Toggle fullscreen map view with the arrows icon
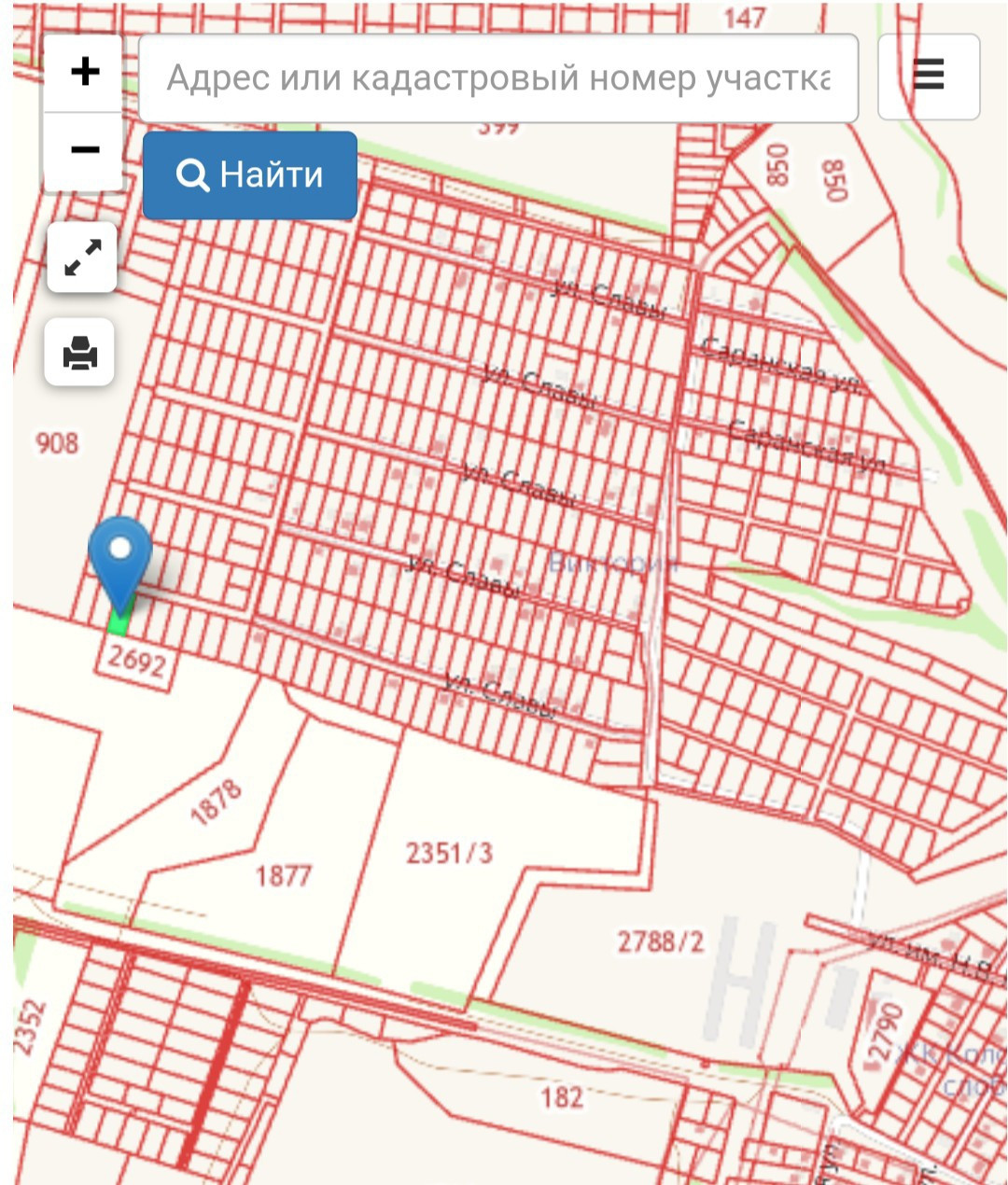 pos(82,258)
